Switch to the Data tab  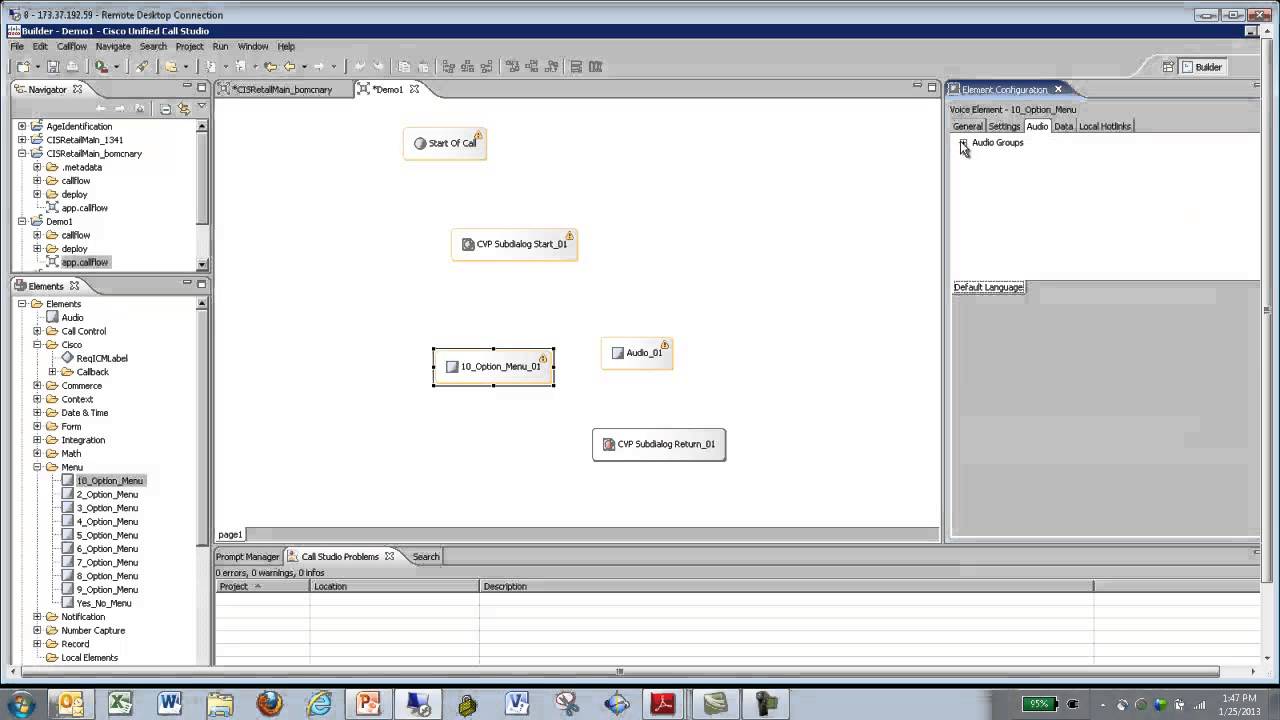(x=1063, y=126)
